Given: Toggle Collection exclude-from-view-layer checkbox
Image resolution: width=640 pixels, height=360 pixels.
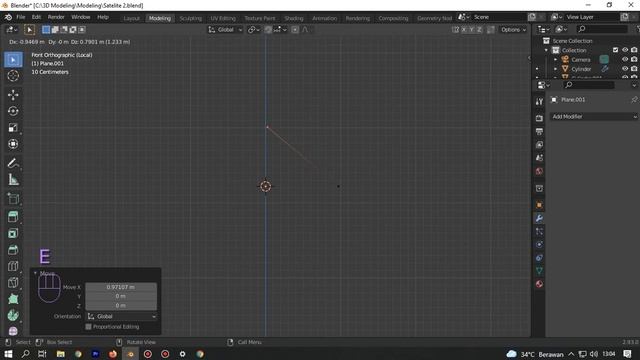Looking at the screenshot, I should [x=616, y=50].
